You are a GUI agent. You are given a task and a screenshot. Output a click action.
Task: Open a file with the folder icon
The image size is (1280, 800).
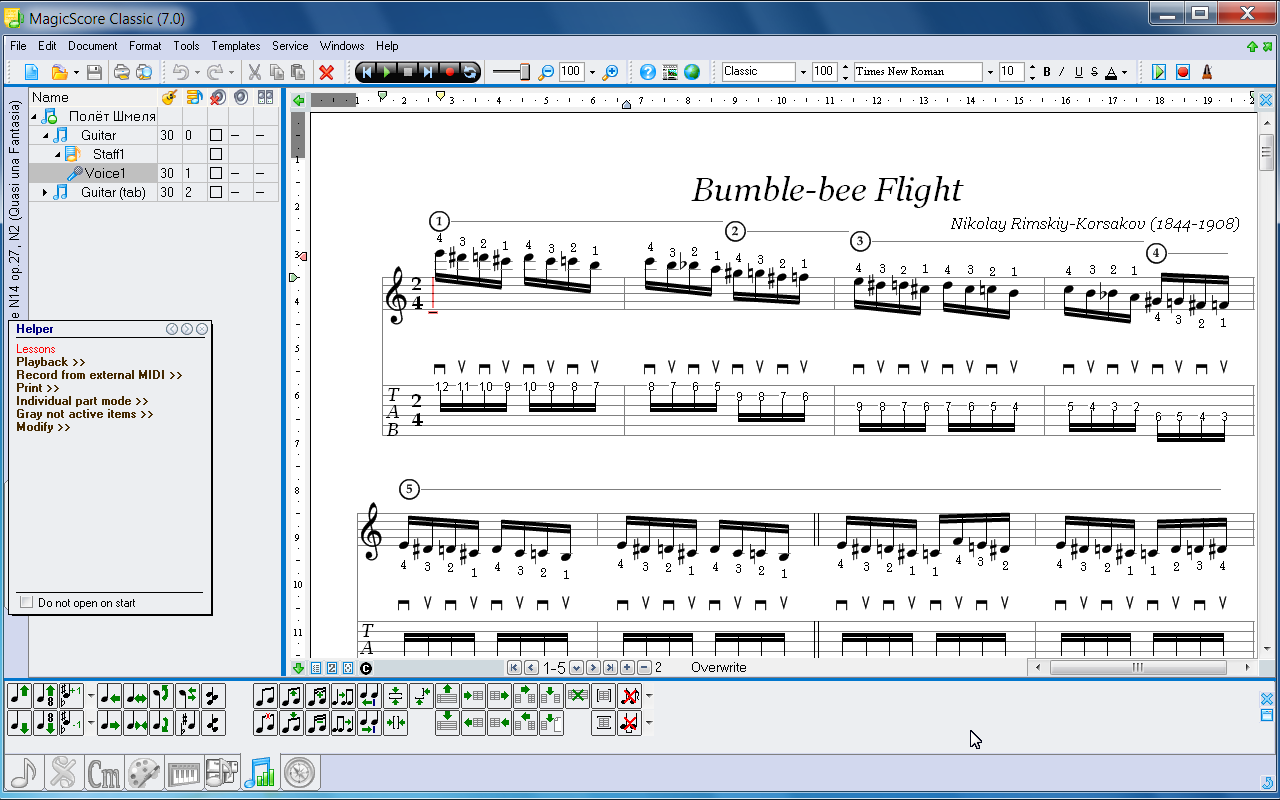pyautogui.click(x=59, y=72)
